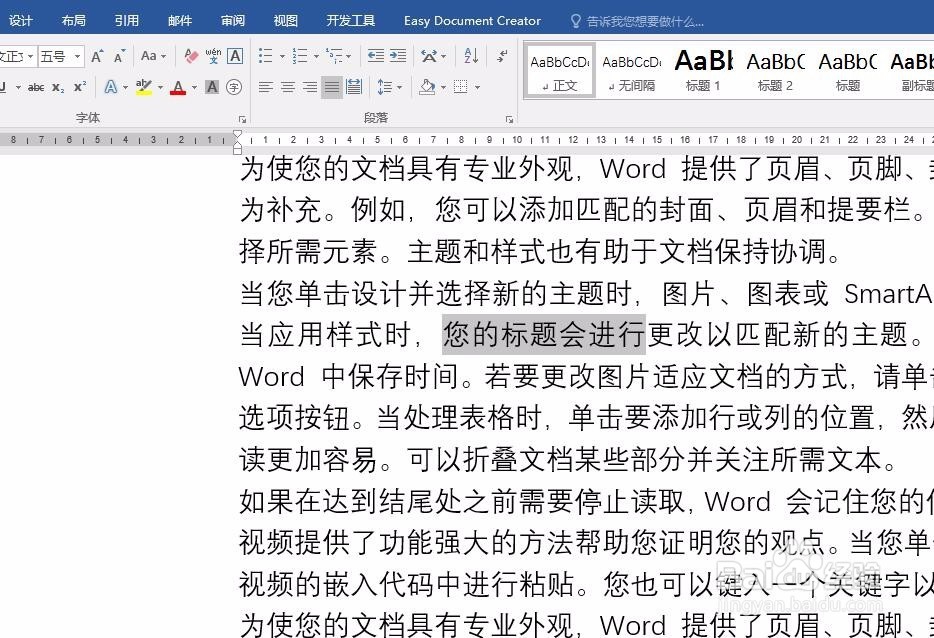Toggle Justify alignment (highlighted)
The image size is (934, 638).
332,88
